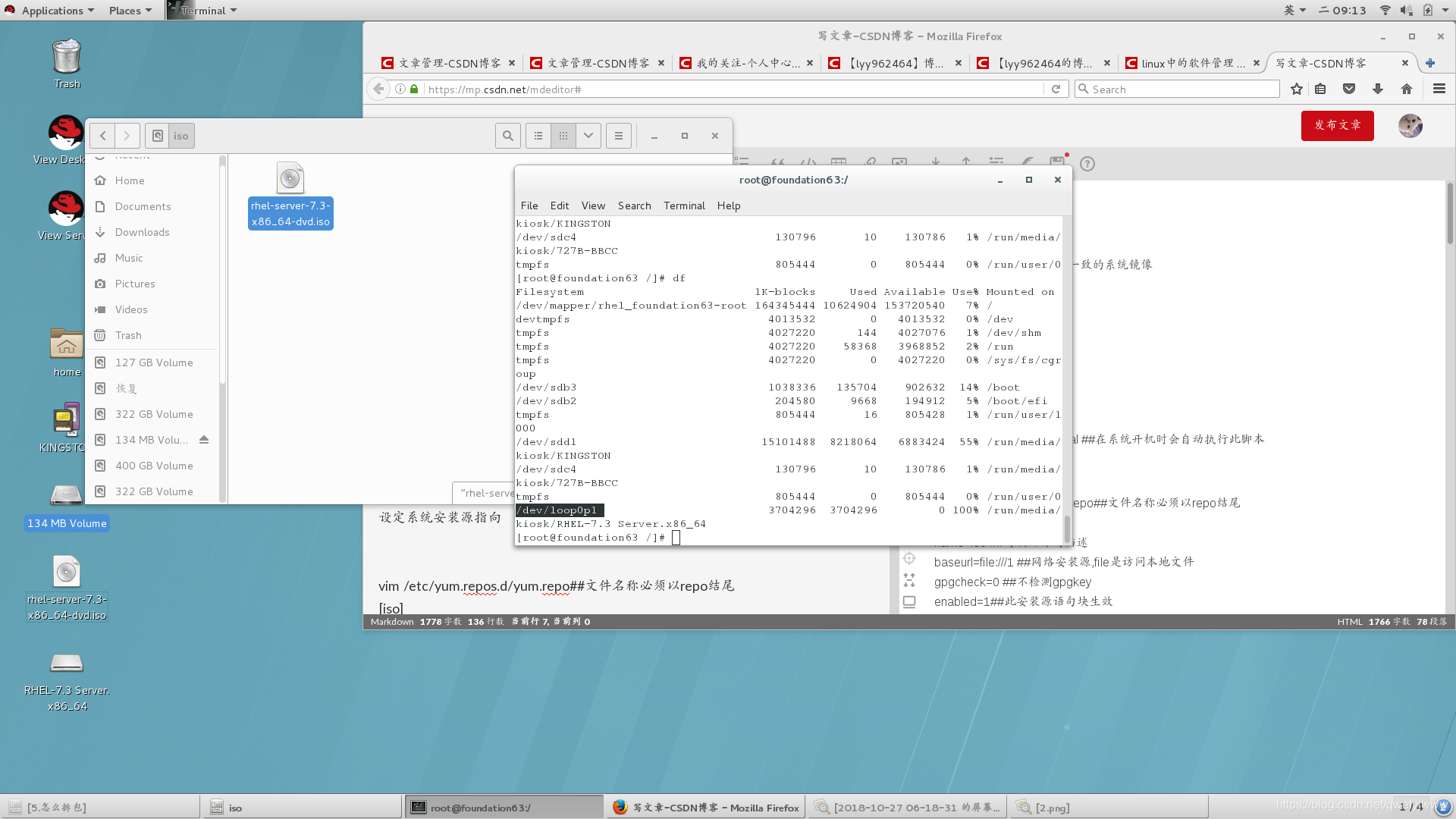1456x819 pixels.
Task: Open the Firefox hamburger menu
Action: [x=1439, y=89]
